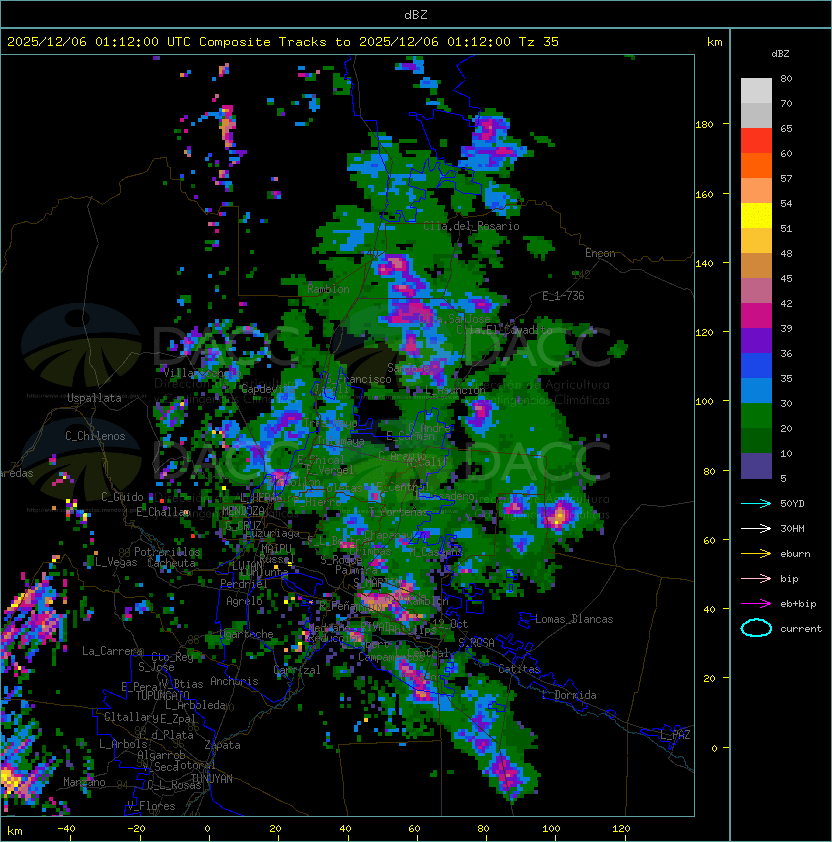
Task: Click the cyan ellipse 'current' legend symbol
Action: click(756, 628)
